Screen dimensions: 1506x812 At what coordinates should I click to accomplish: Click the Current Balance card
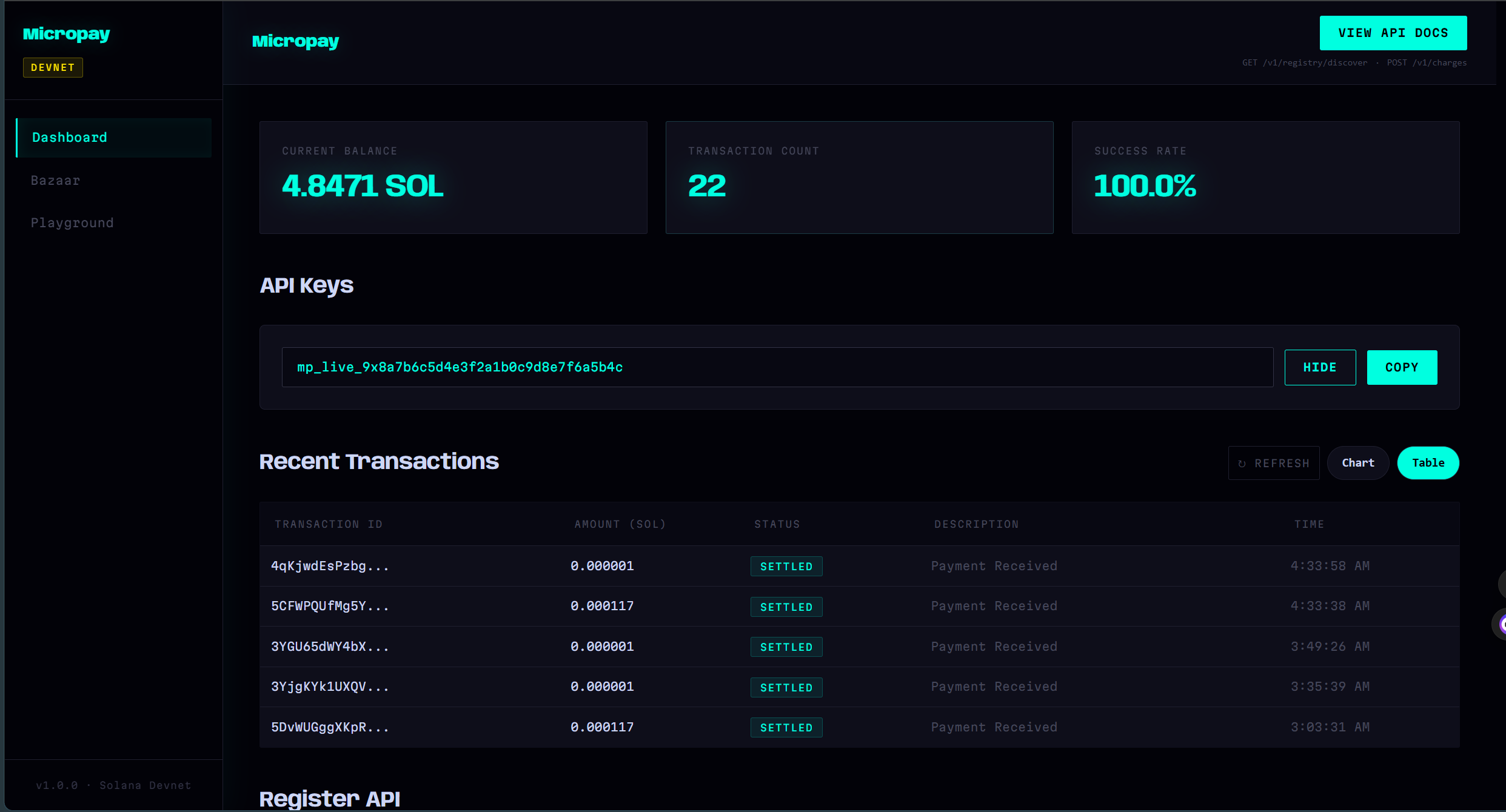tap(453, 178)
